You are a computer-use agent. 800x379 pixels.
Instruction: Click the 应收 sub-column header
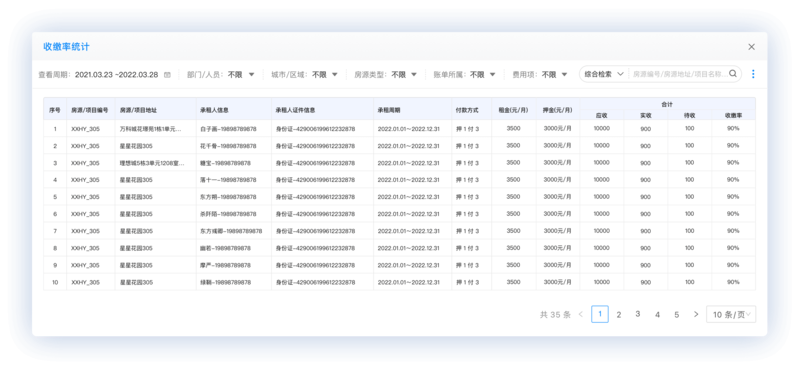click(602, 115)
